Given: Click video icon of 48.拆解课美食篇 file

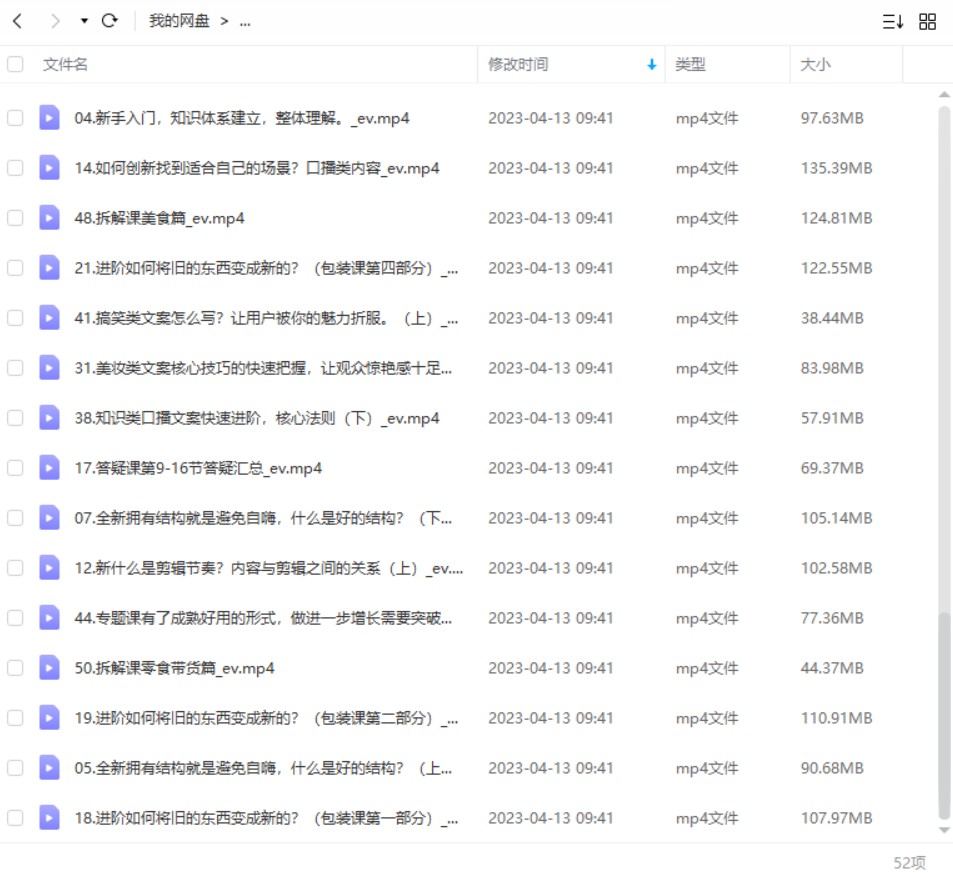Looking at the screenshot, I should (49, 218).
